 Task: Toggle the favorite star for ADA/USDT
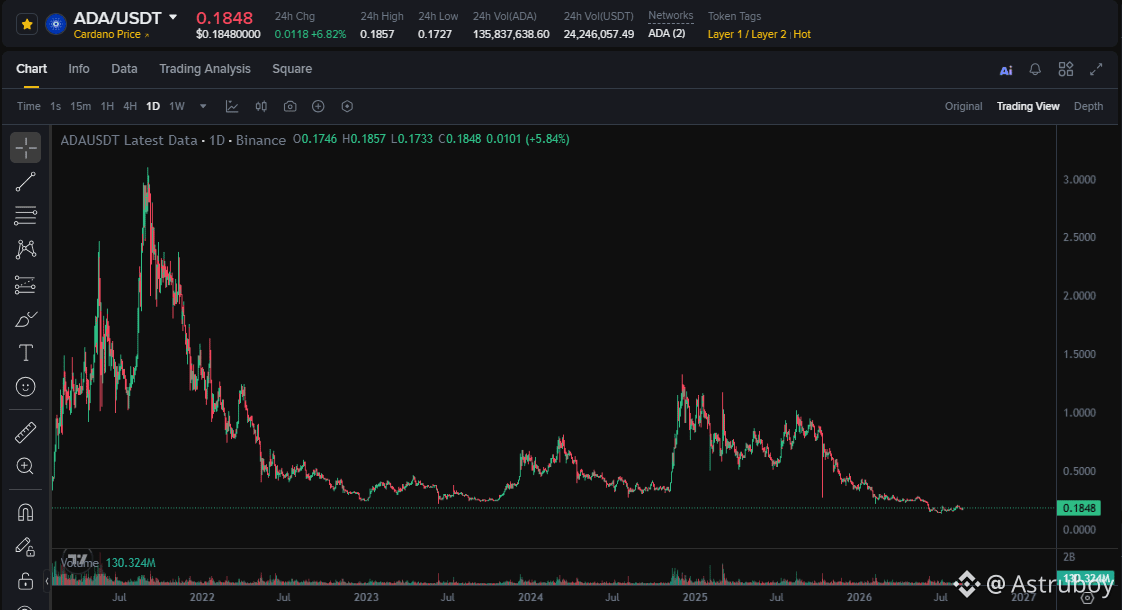click(26, 24)
